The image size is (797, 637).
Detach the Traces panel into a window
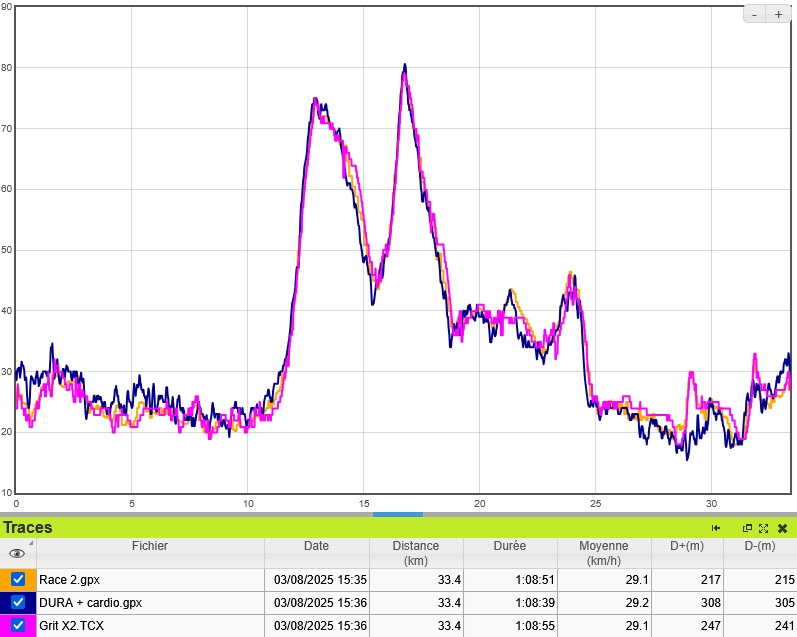point(747,528)
